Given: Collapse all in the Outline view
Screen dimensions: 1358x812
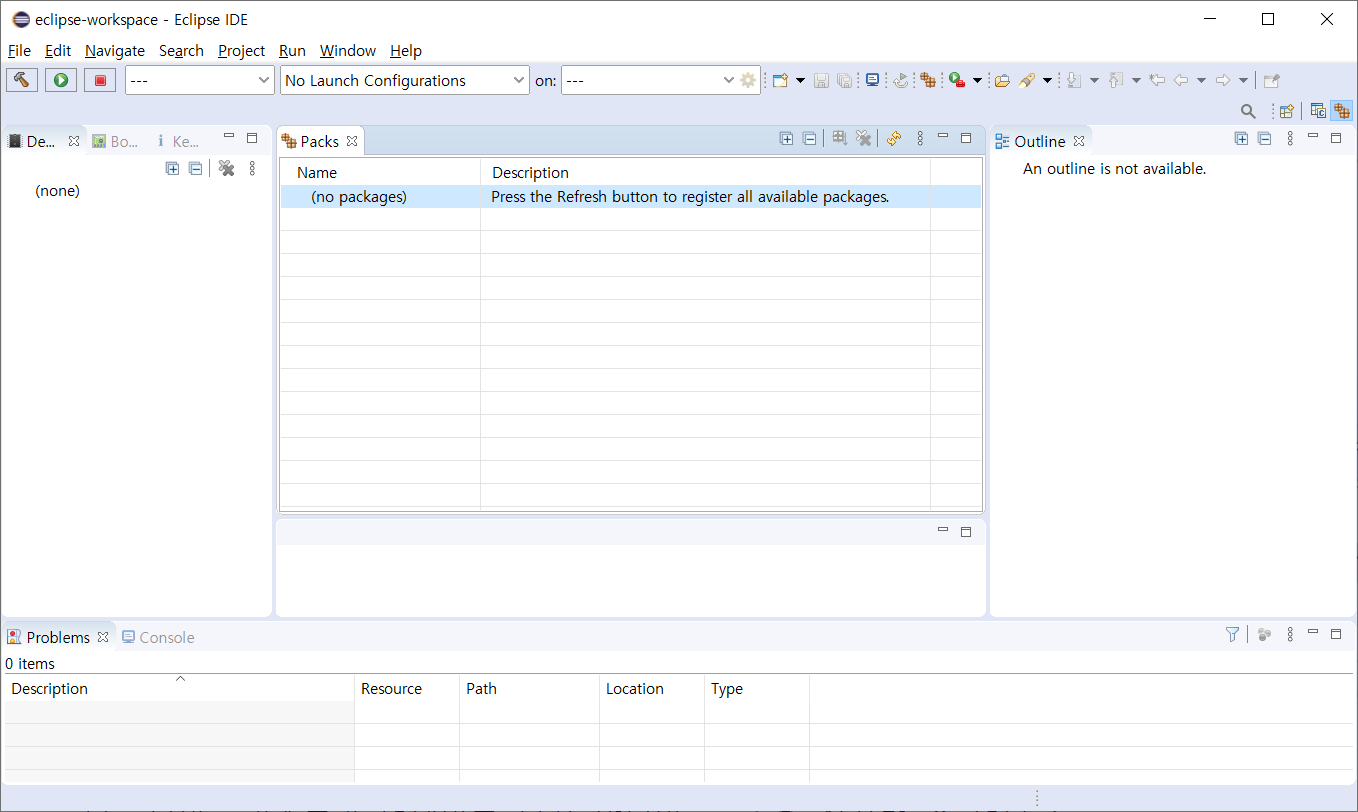Looking at the screenshot, I should click(x=1264, y=139).
